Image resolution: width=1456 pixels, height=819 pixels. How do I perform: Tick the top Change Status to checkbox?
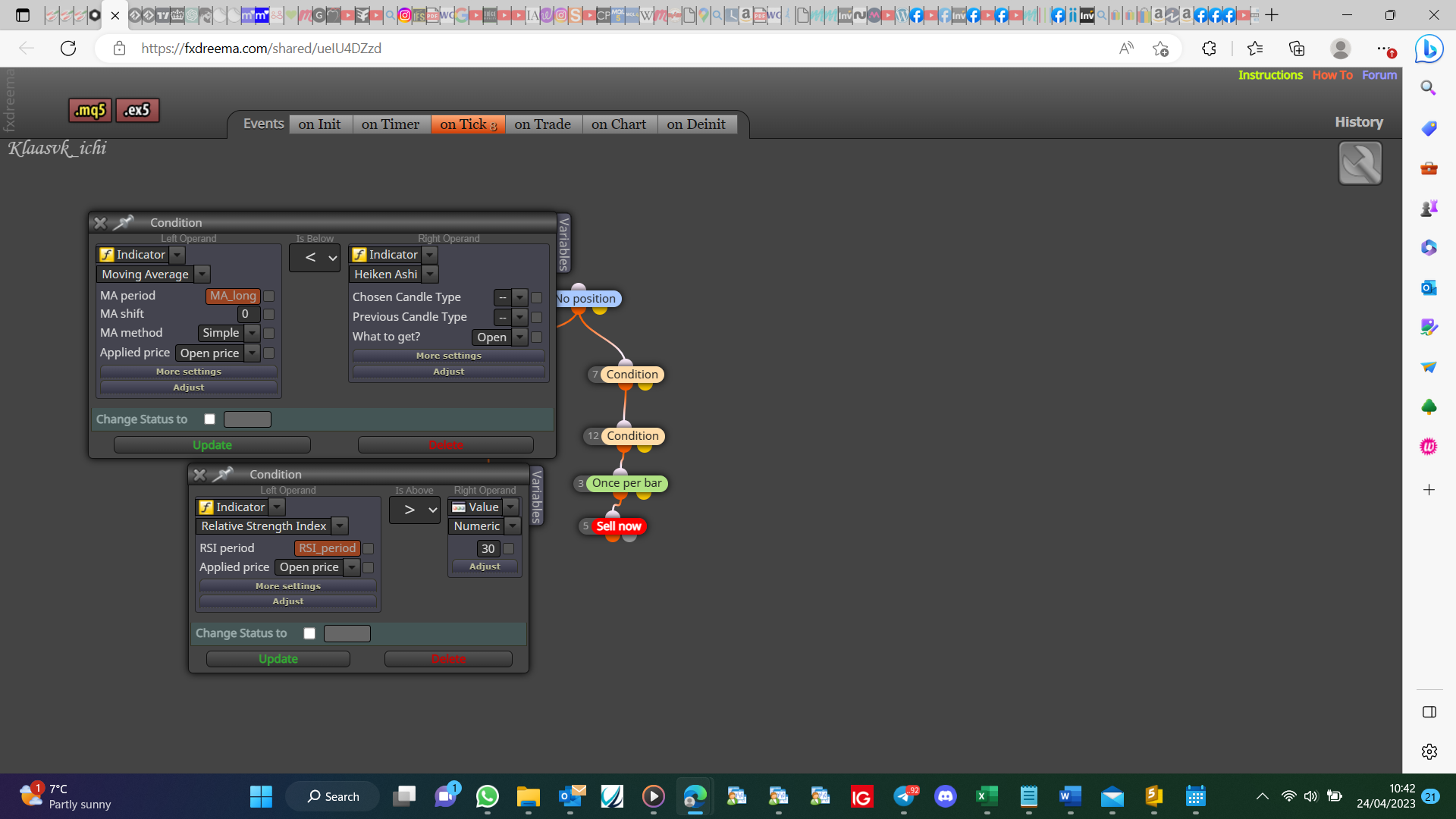point(210,419)
